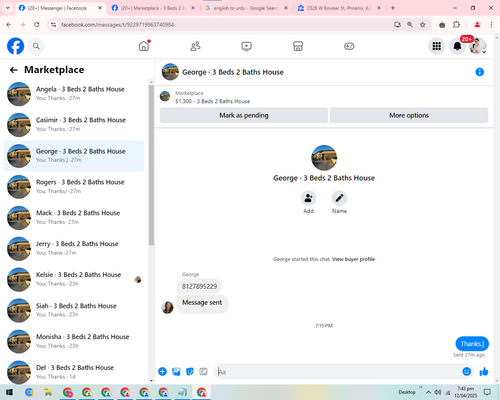The width and height of the screenshot is (500, 400).
Task: Open Windows Start menu
Action: point(9,392)
